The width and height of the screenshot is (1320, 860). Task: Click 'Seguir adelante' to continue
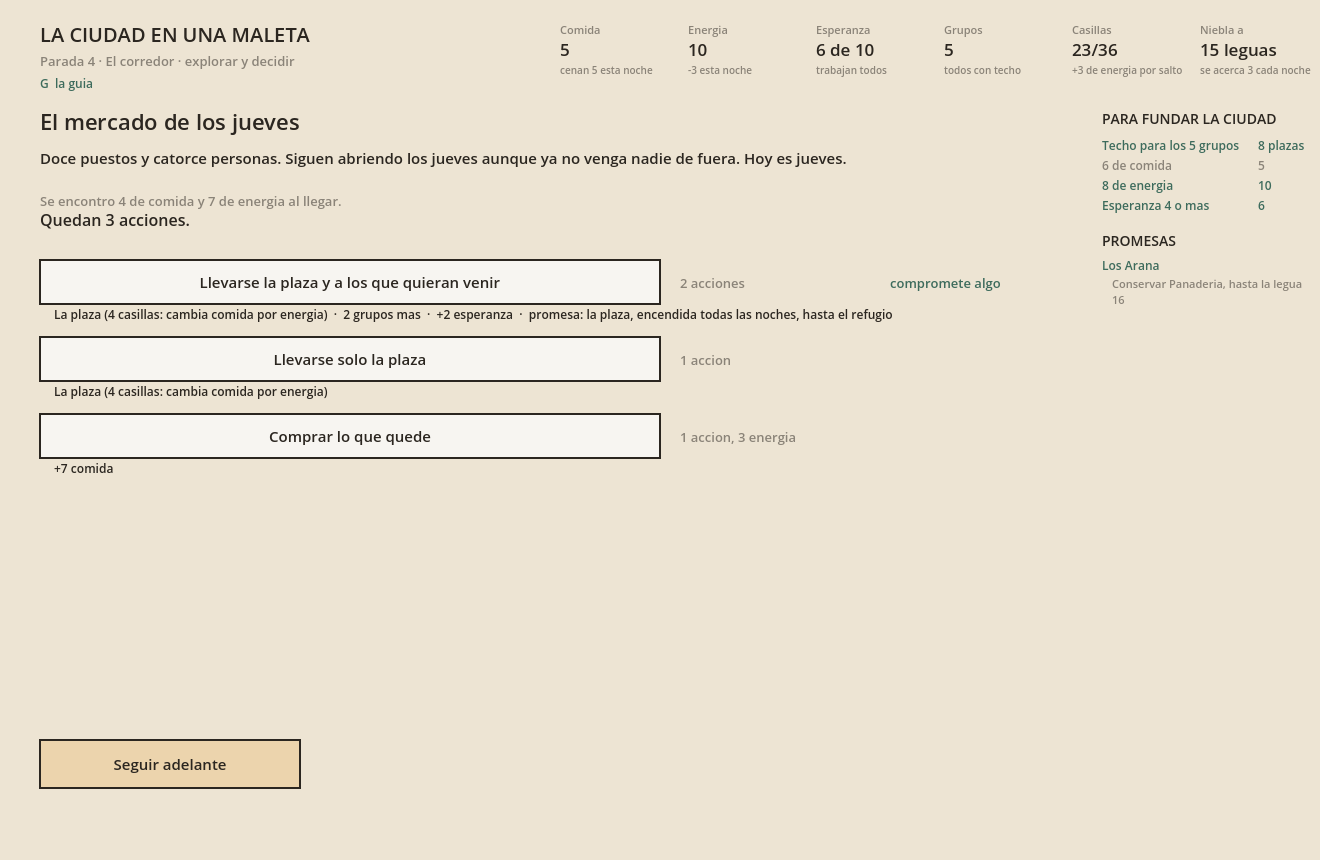click(170, 764)
